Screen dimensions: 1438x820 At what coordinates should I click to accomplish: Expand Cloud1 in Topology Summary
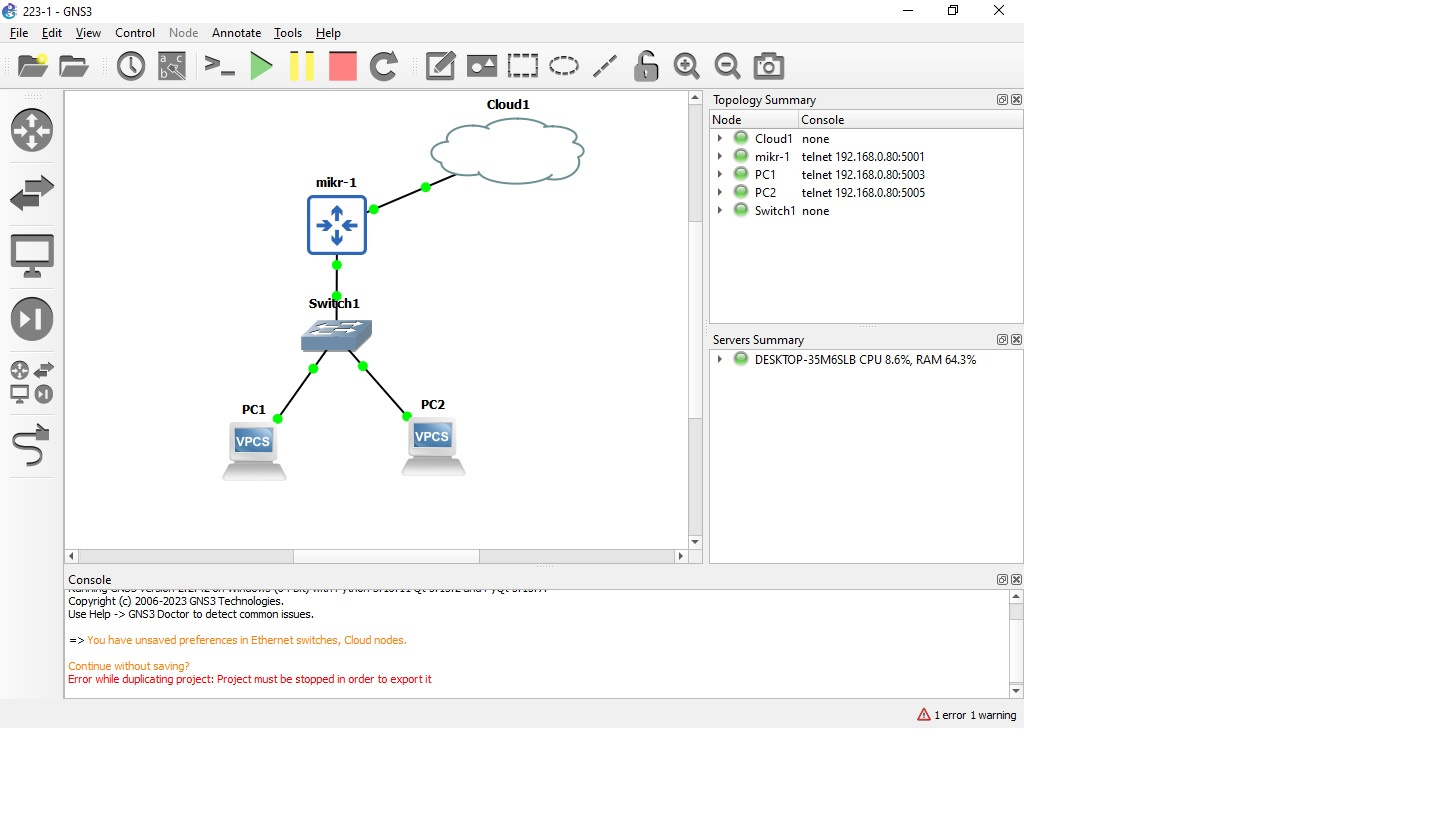(720, 139)
